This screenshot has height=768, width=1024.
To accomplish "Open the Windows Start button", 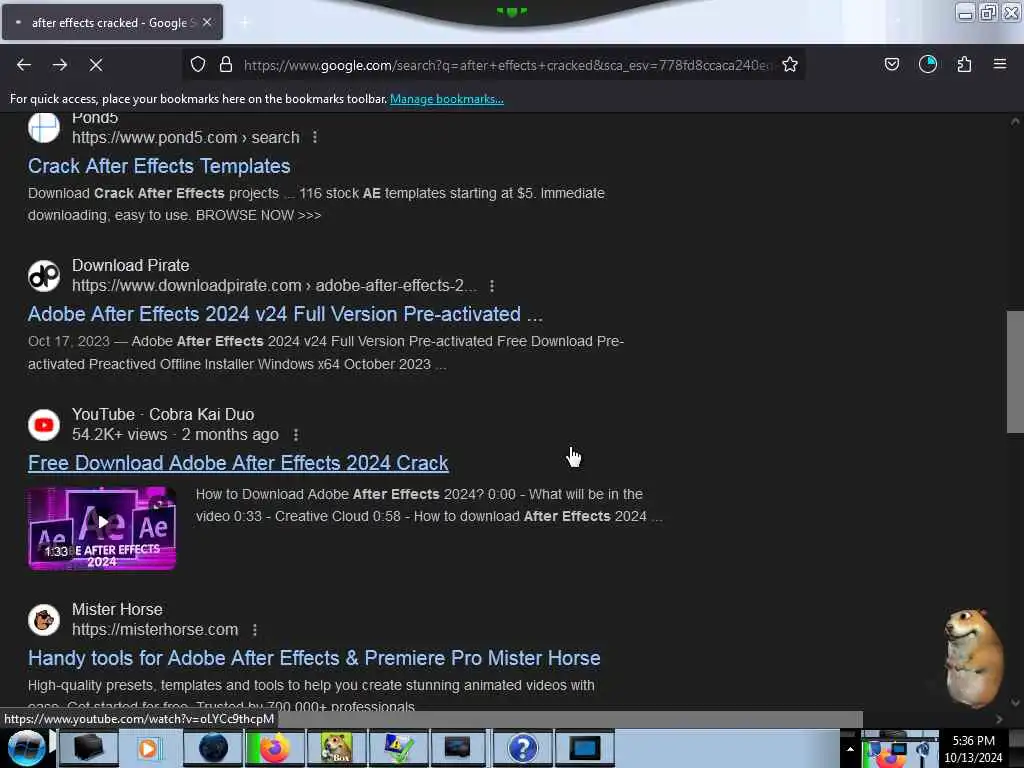I will click(x=25, y=748).
